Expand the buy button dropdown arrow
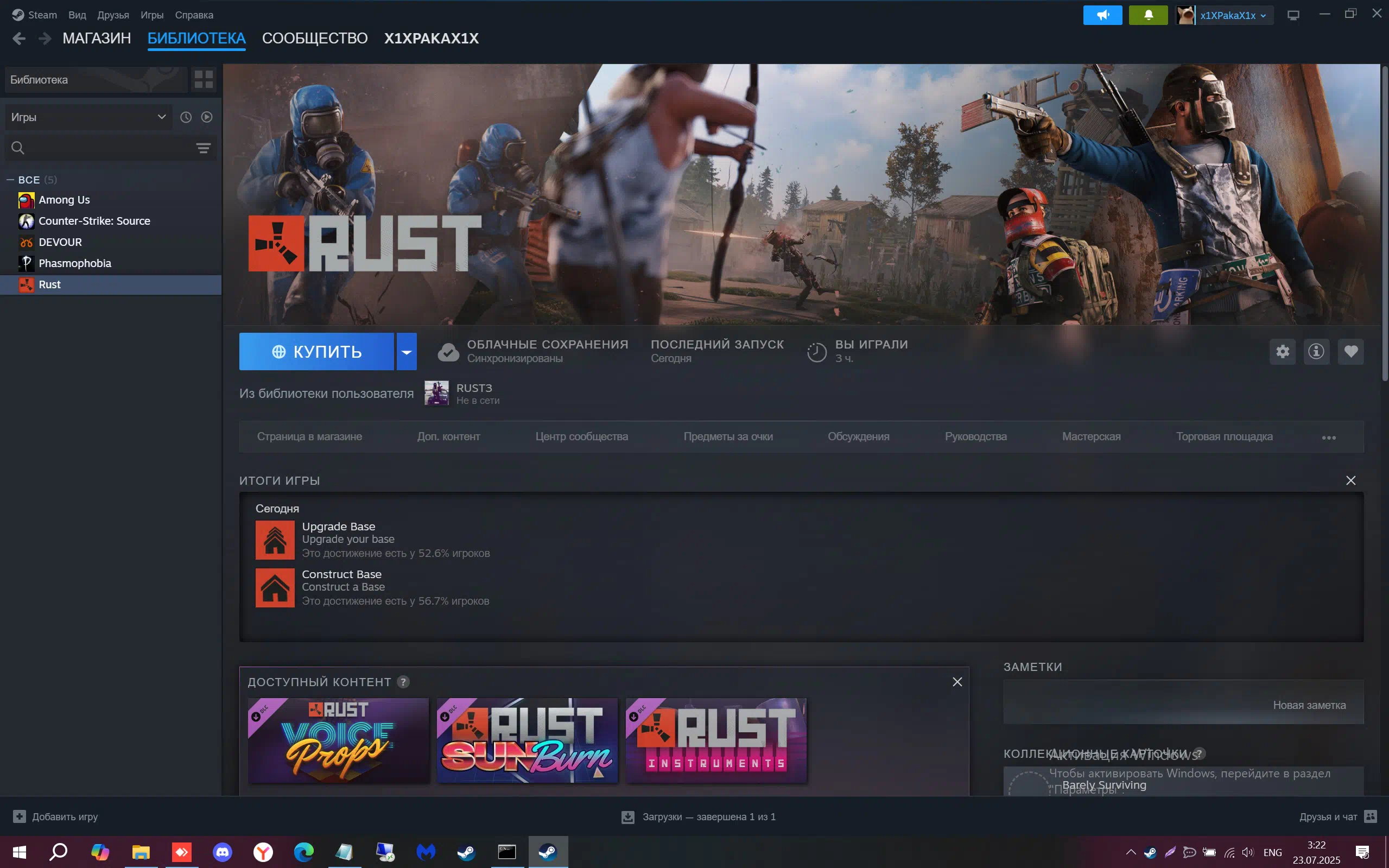The image size is (1389, 868). coord(407,351)
